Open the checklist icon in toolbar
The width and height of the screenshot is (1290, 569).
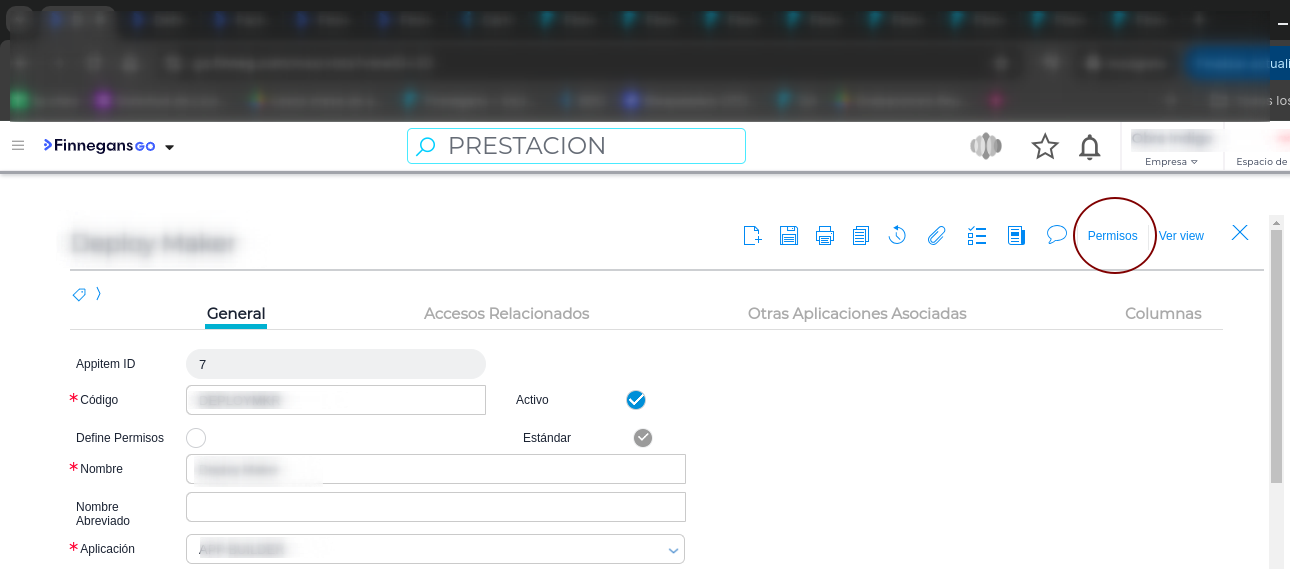coord(977,235)
